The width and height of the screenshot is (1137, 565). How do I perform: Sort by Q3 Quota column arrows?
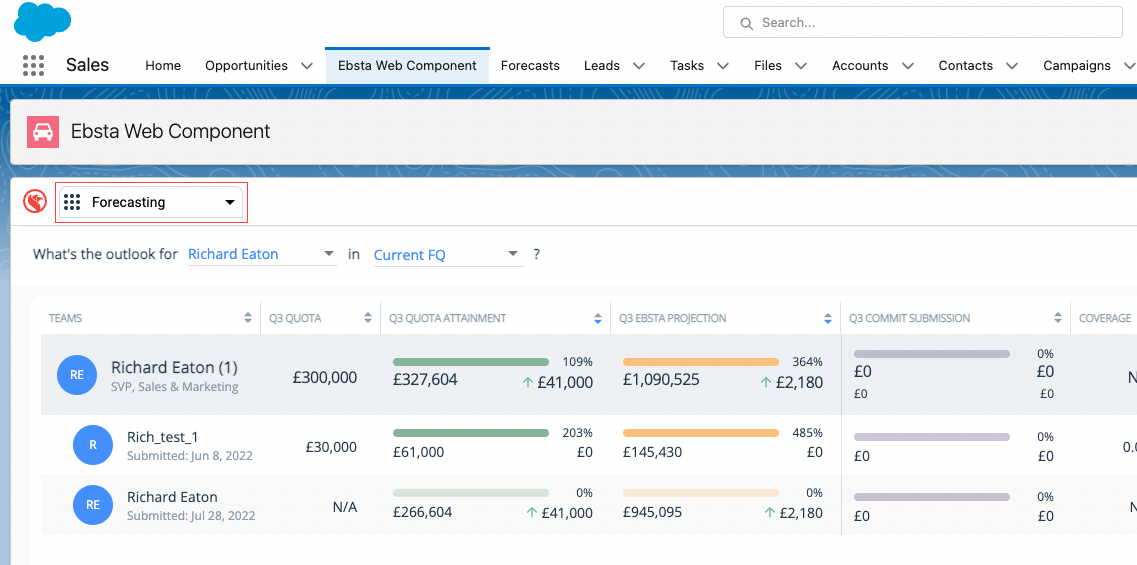pos(368,318)
